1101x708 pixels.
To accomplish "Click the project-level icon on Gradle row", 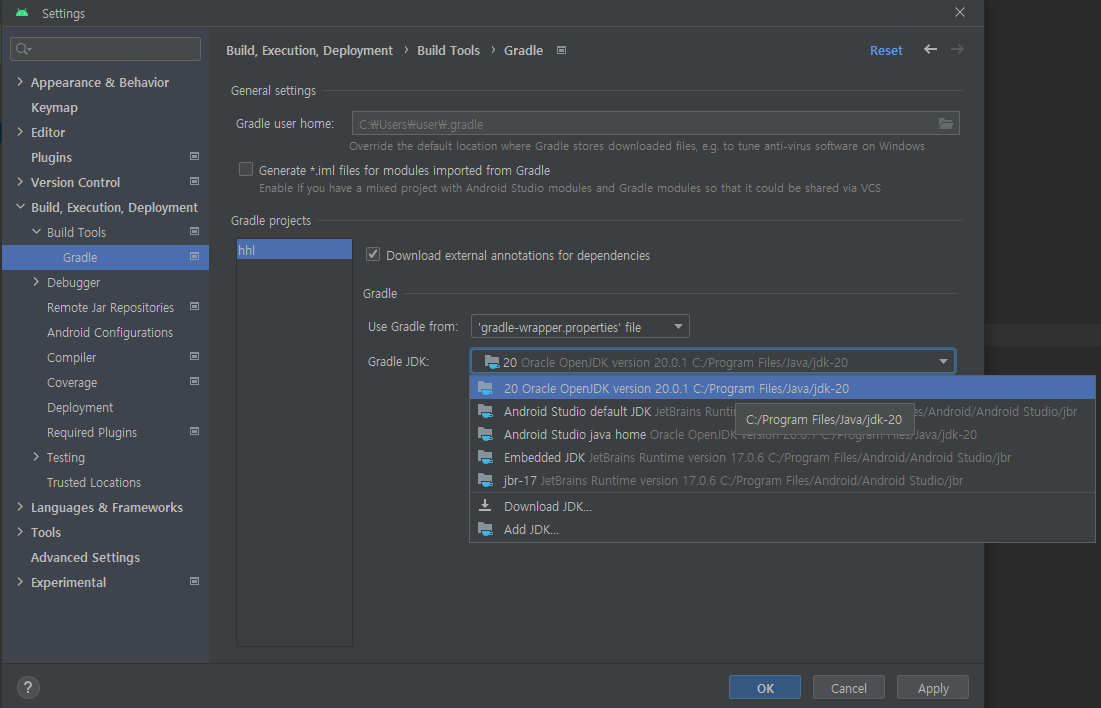I will pyautogui.click(x=195, y=256).
